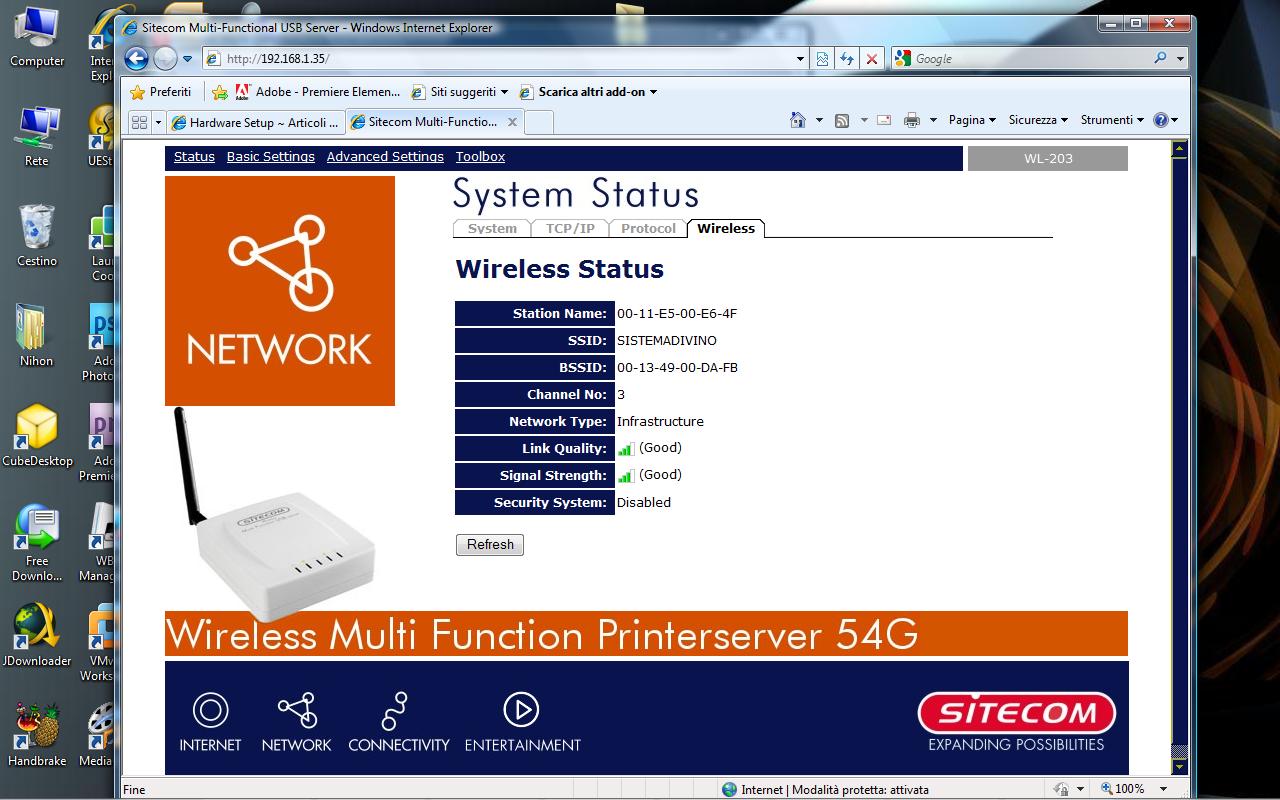Expand the Sicurezza dropdown menu
Viewport: 1280px width, 800px height.
pyautogui.click(x=1038, y=120)
